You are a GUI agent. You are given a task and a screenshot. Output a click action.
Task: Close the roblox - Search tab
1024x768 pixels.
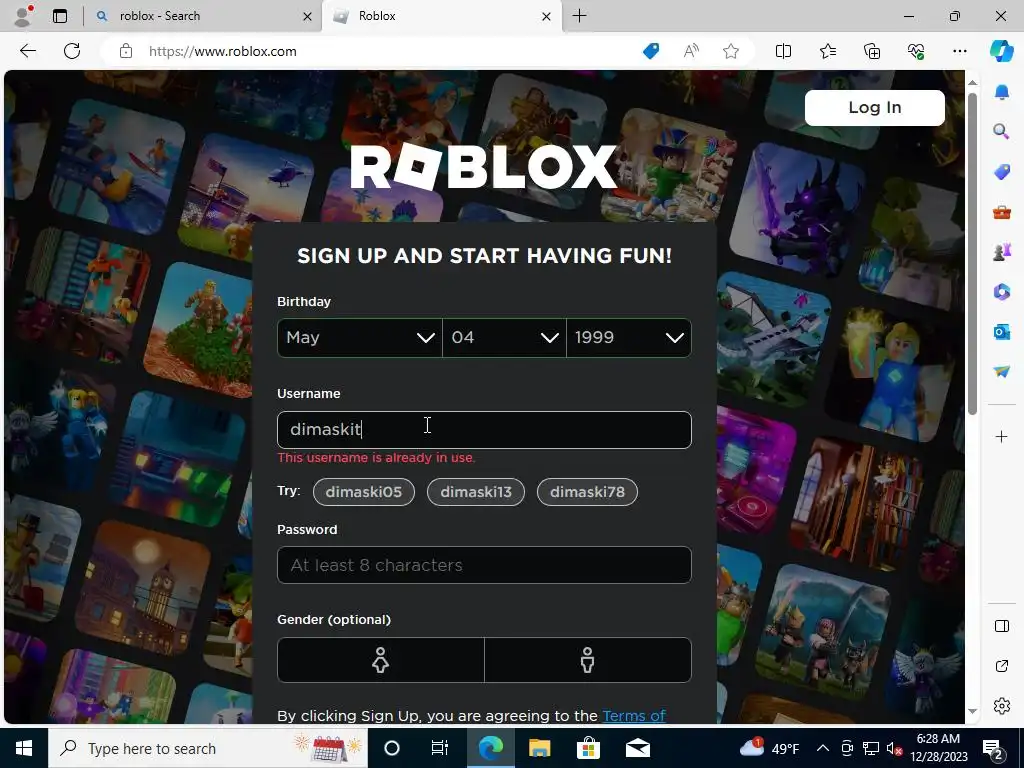click(308, 16)
